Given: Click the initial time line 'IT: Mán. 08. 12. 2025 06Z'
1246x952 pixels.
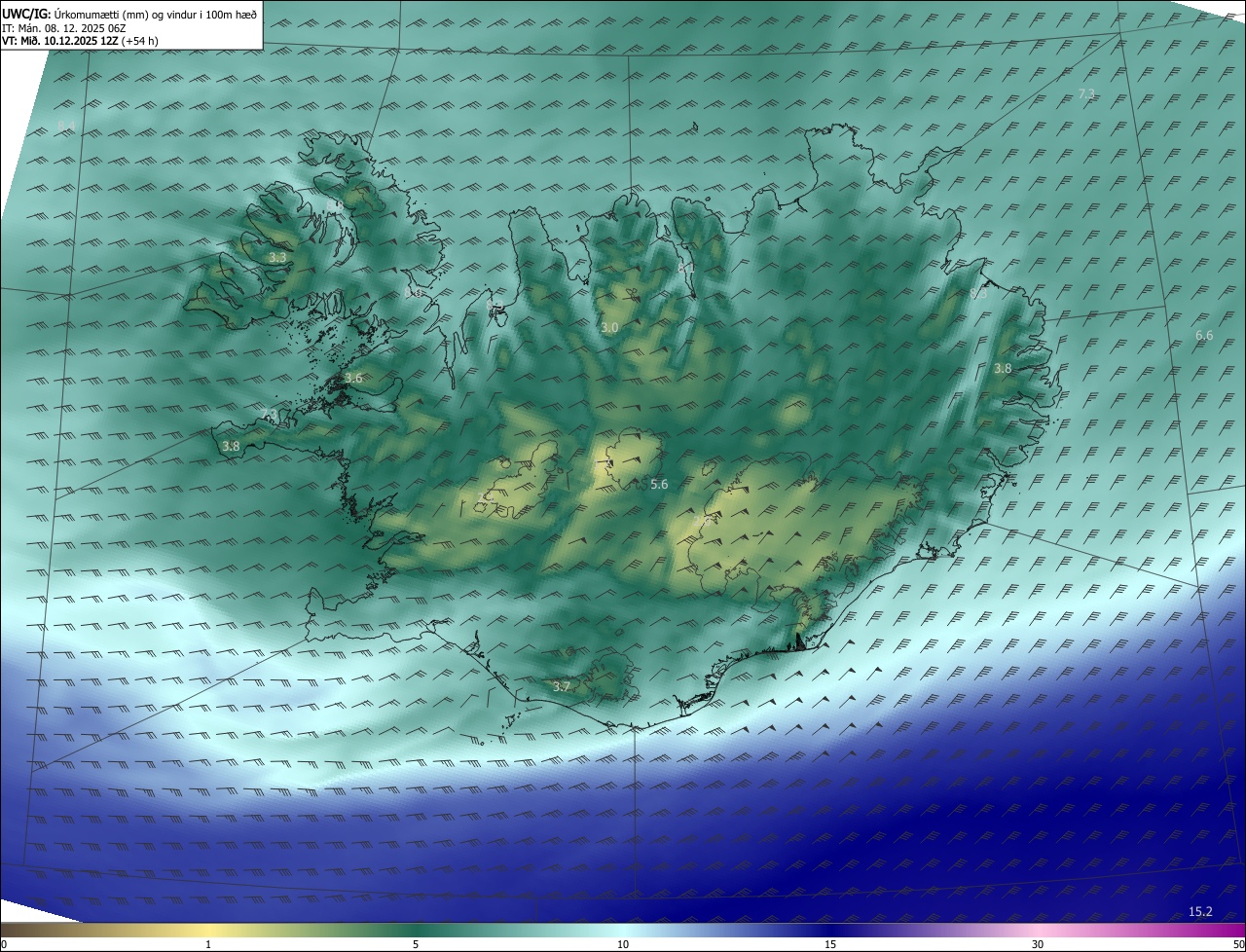Looking at the screenshot, I should [64, 27].
